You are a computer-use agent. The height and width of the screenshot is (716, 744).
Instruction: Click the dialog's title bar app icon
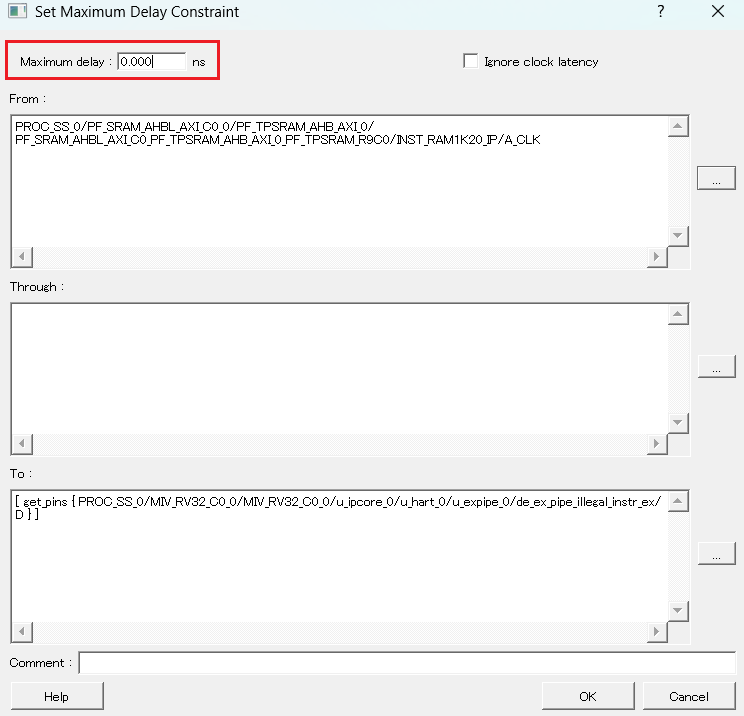click(x=17, y=12)
